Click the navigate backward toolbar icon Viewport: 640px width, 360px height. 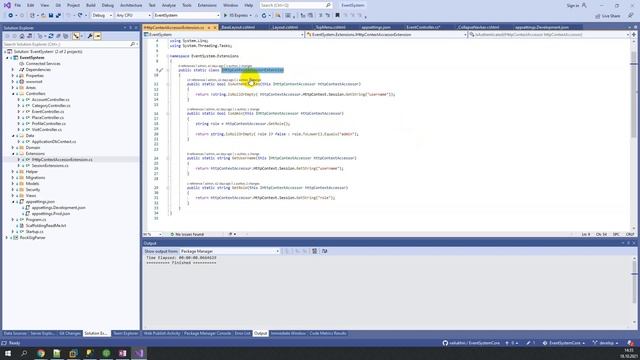point(11,16)
